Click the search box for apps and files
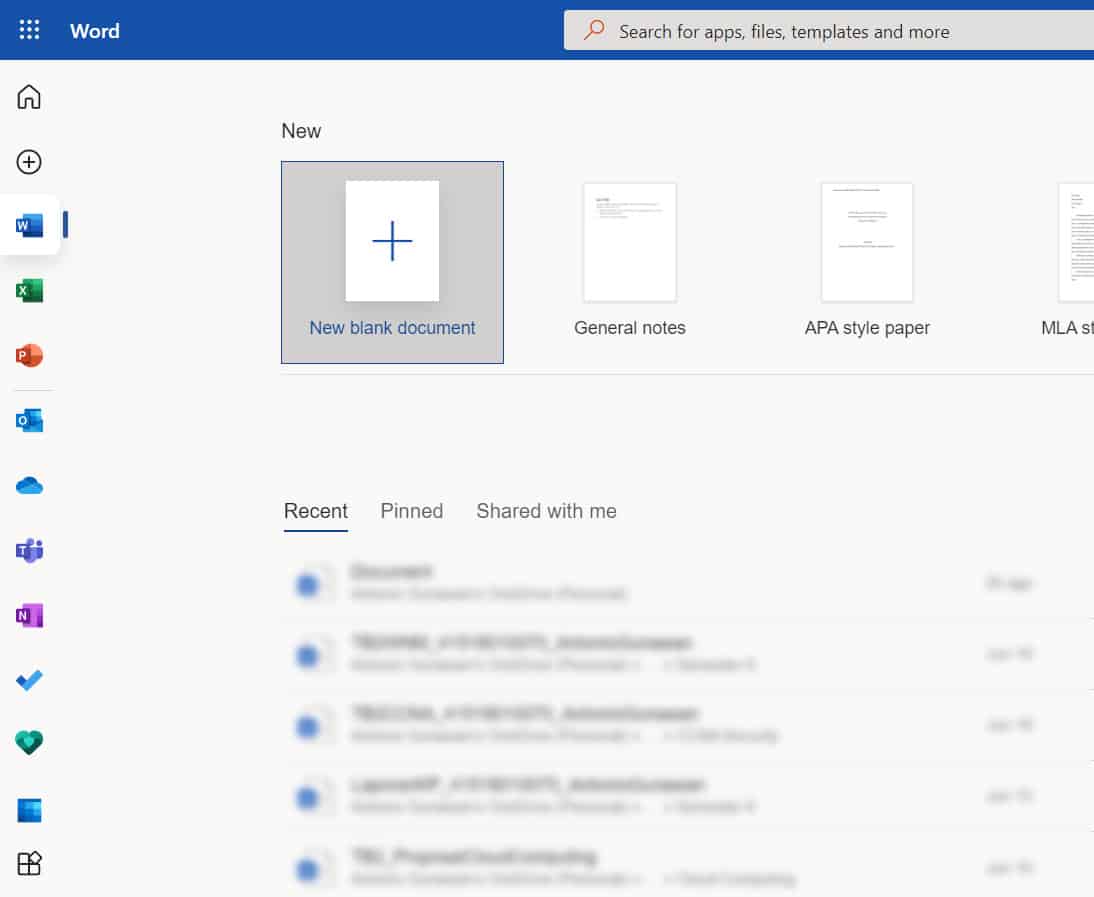The image size is (1094, 897). pyautogui.click(x=800, y=31)
